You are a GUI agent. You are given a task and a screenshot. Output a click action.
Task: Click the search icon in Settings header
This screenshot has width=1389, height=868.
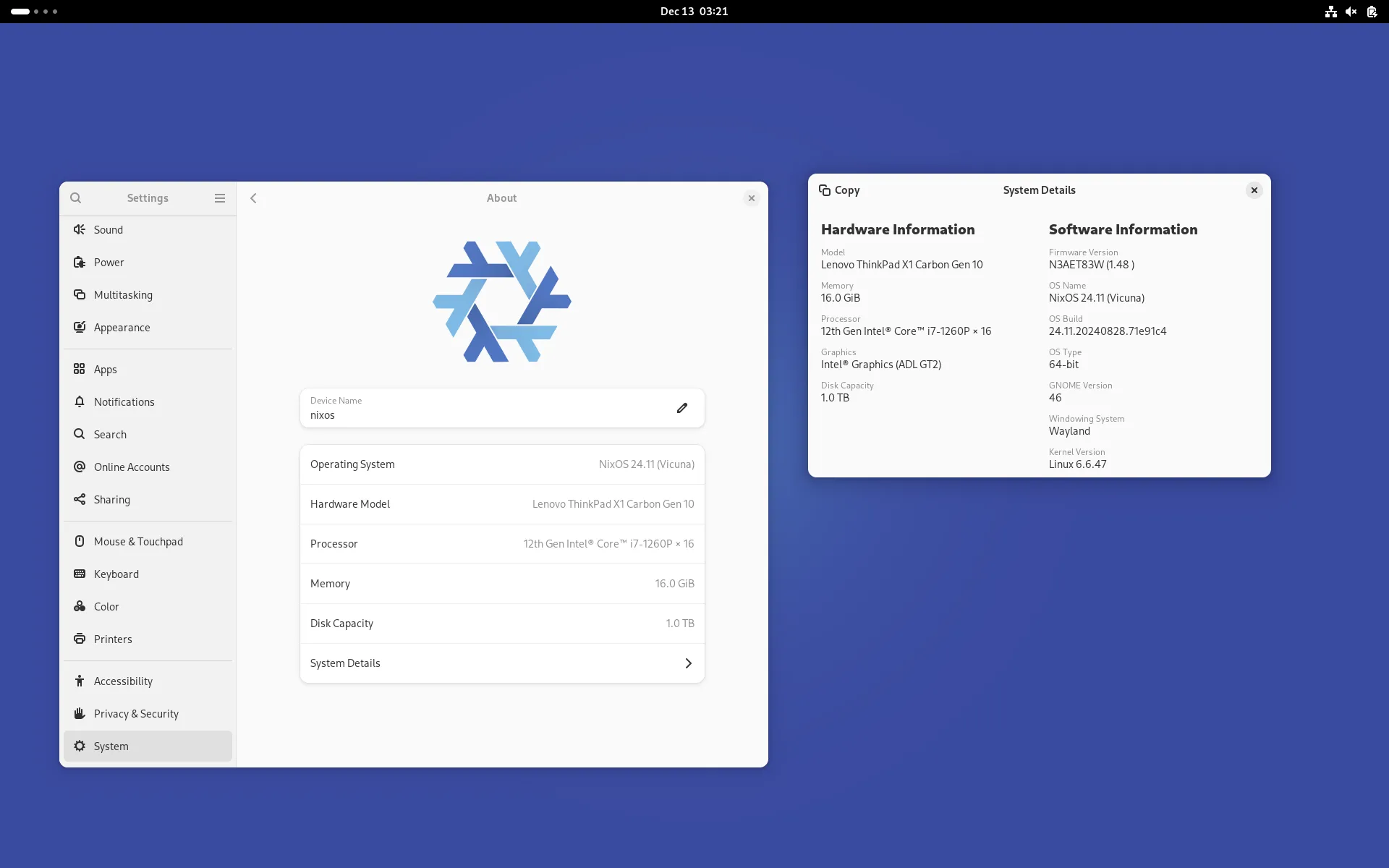pyautogui.click(x=75, y=198)
